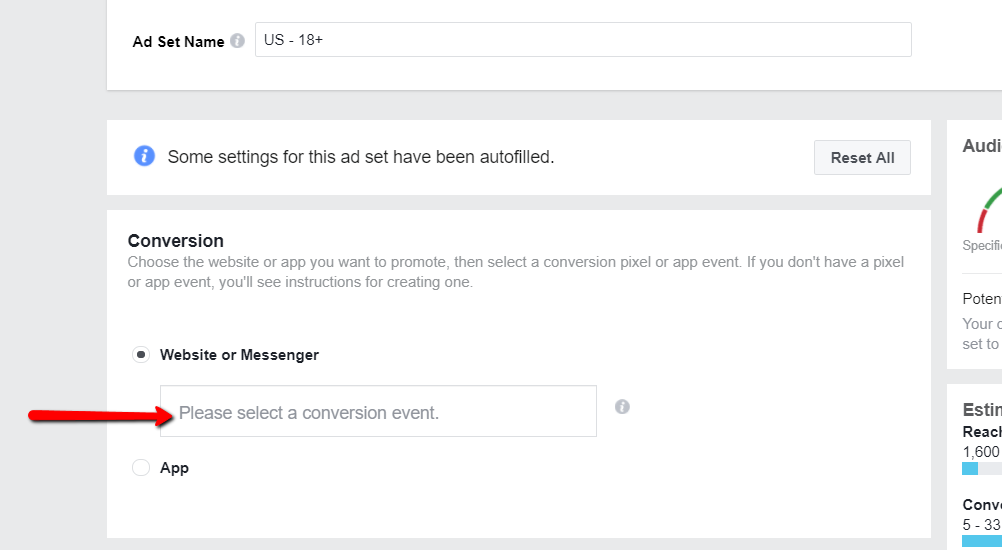
Task: Select the App radio button
Action: coord(141,468)
